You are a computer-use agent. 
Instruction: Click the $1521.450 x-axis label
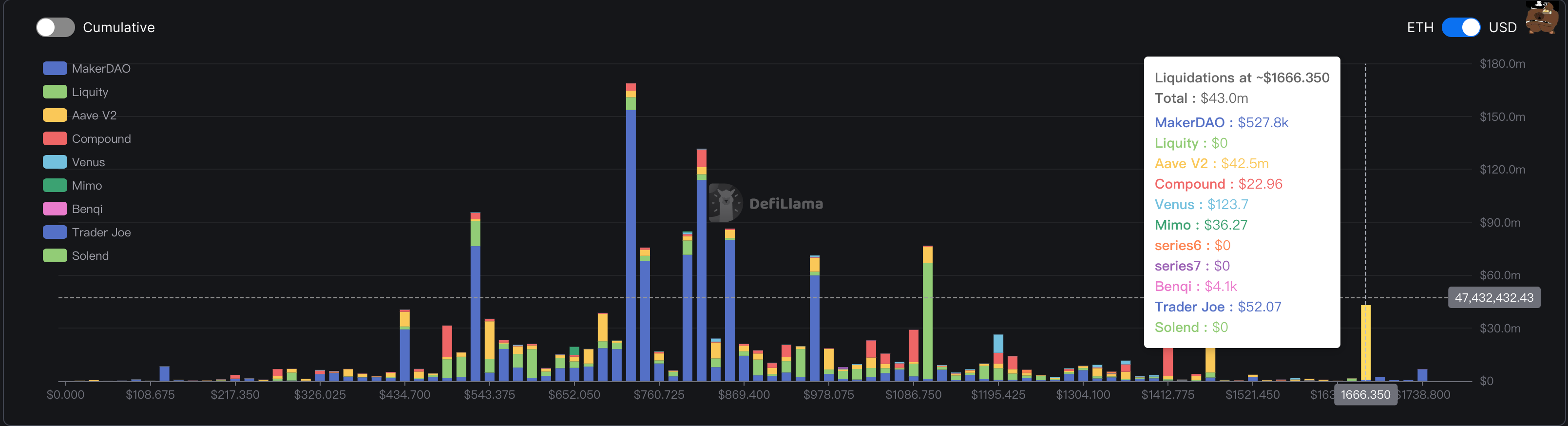[1253, 395]
